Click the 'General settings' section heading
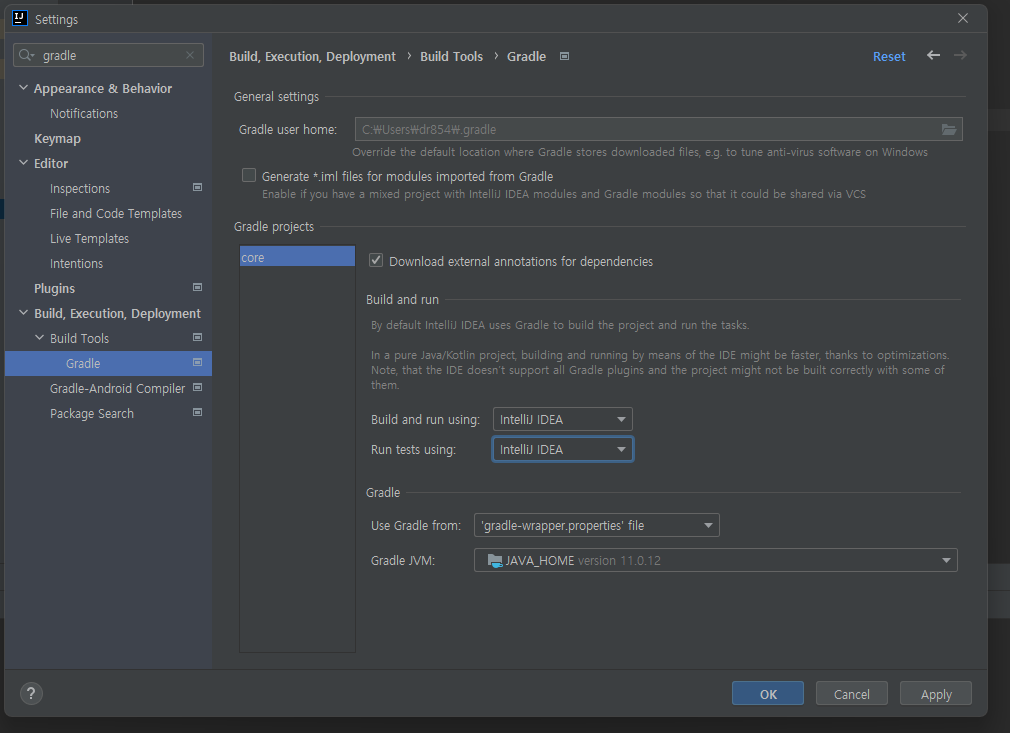 276,97
